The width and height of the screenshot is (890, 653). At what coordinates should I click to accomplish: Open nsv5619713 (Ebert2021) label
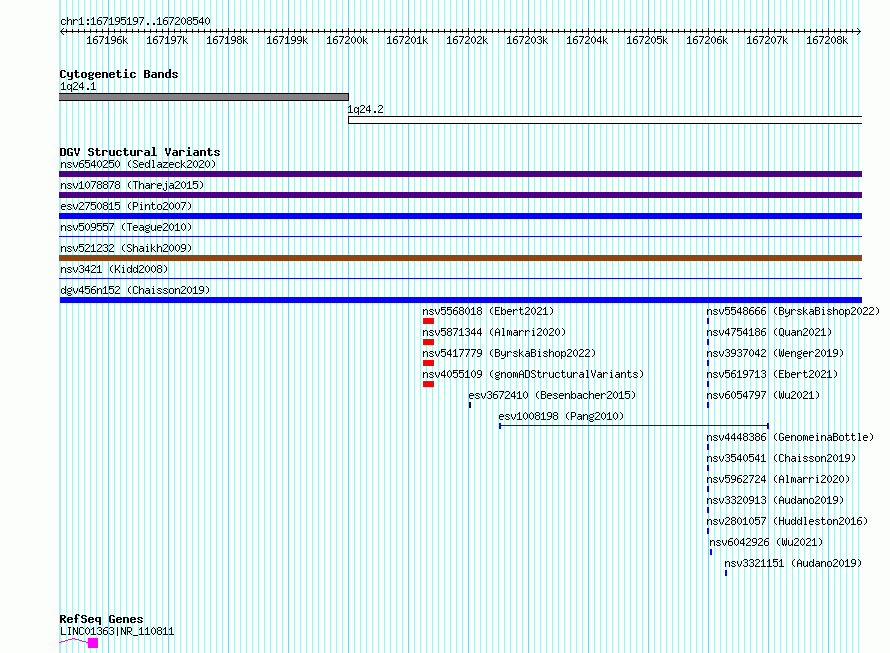(772, 374)
